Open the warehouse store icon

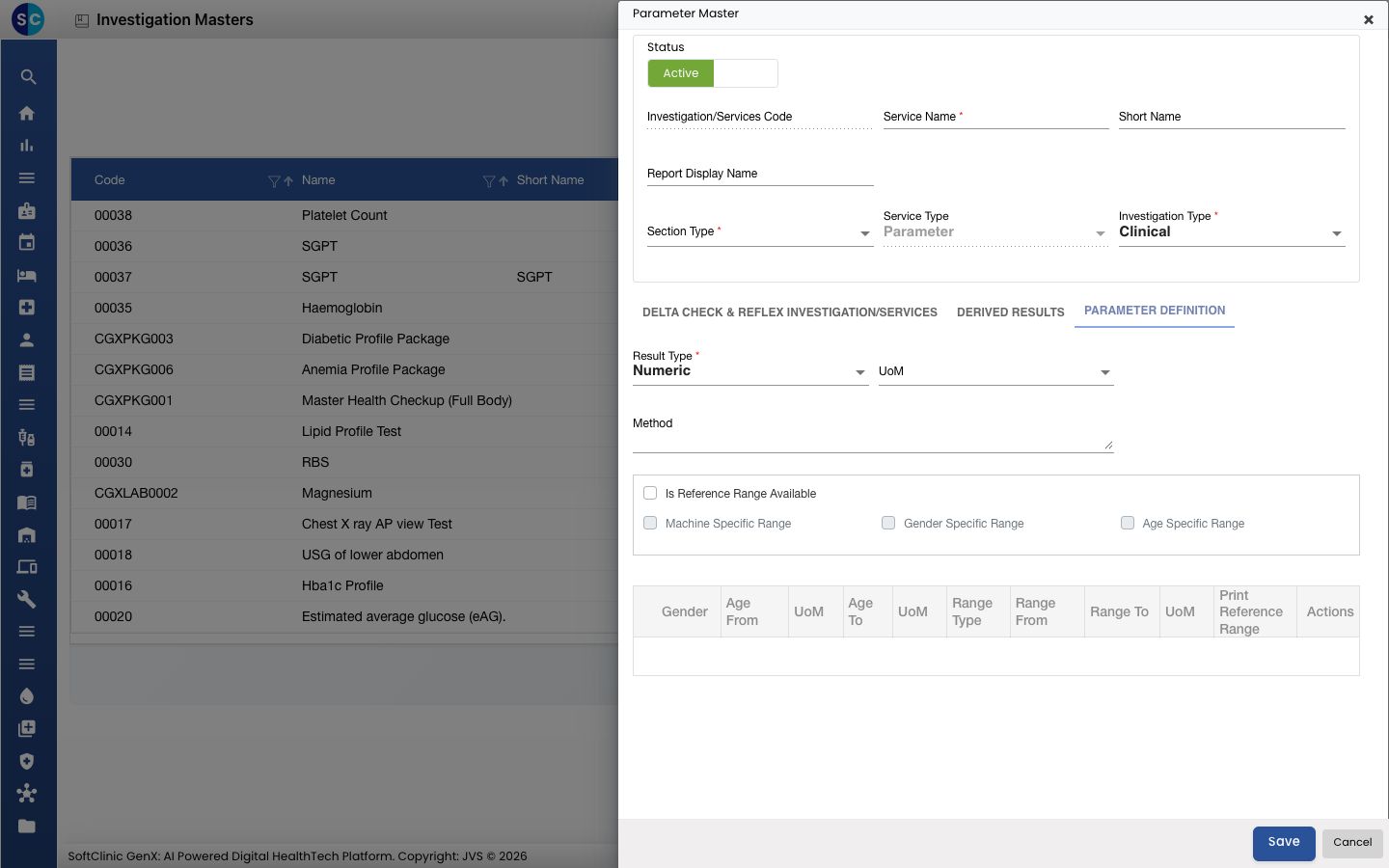click(x=27, y=535)
